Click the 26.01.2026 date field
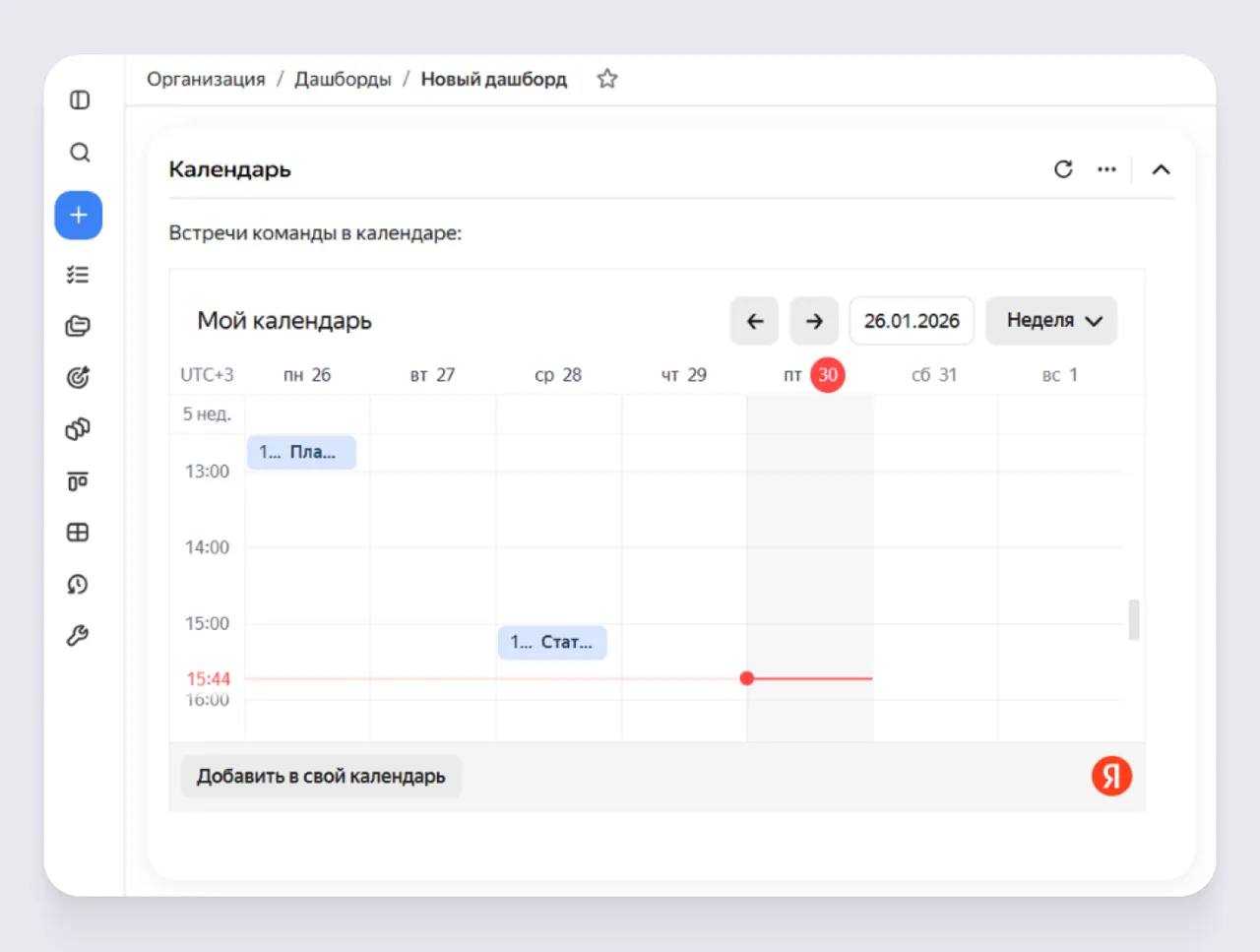Image resolution: width=1260 pixels, height=952 pixels. coord(912,321)
